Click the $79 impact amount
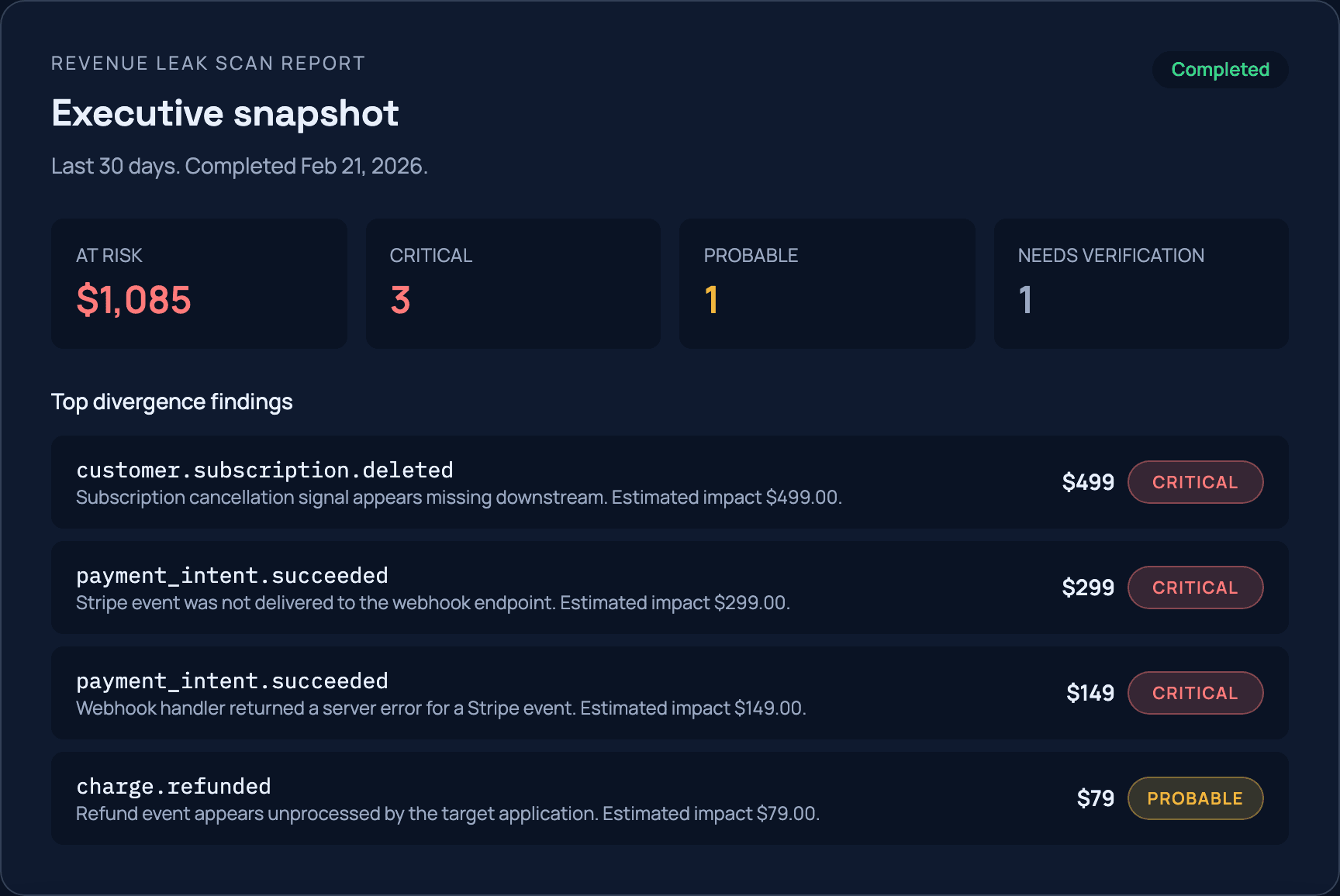 pos(1095,798)
